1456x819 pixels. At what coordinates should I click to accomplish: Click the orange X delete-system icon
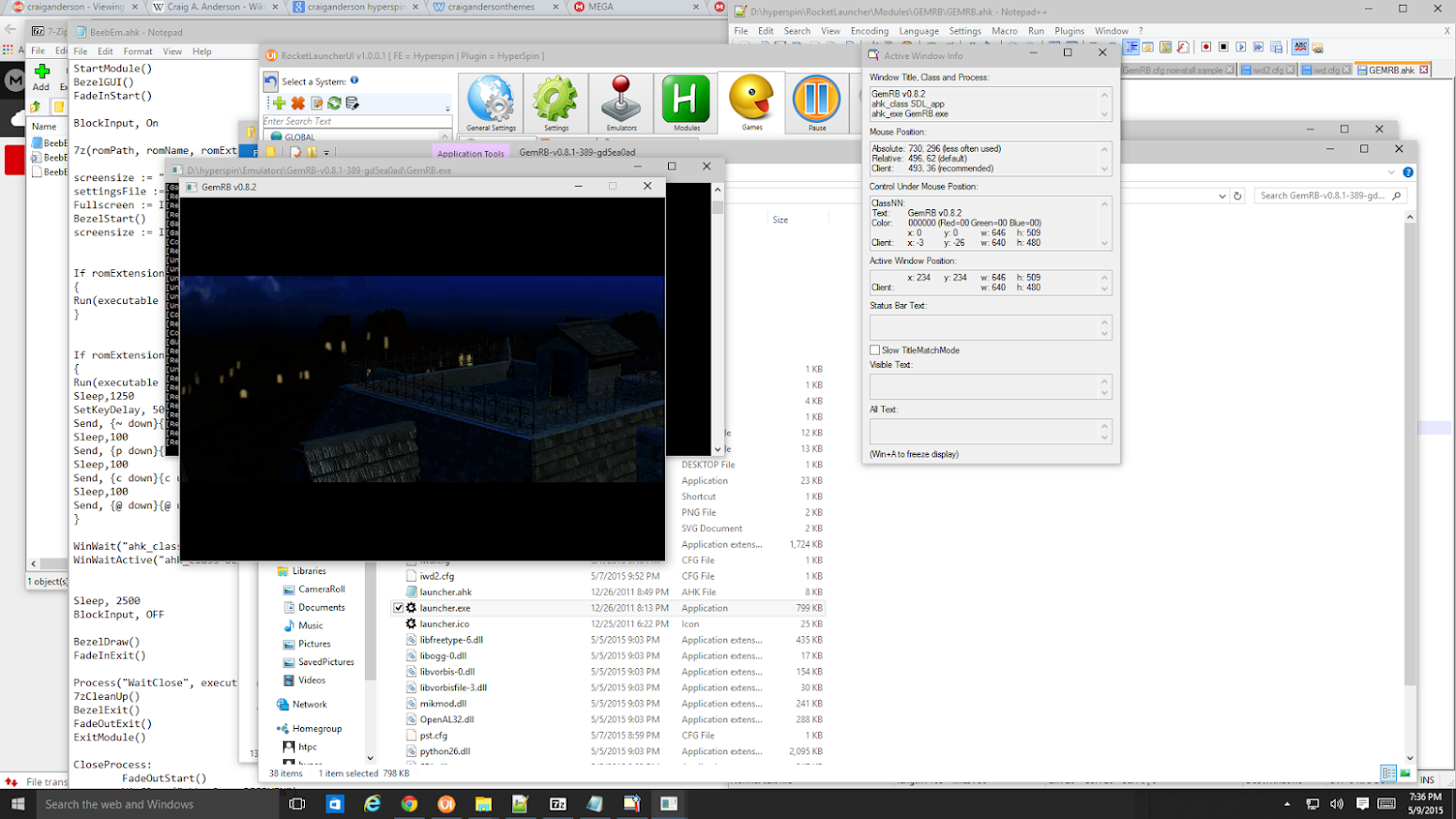click(x=298, y=103)
